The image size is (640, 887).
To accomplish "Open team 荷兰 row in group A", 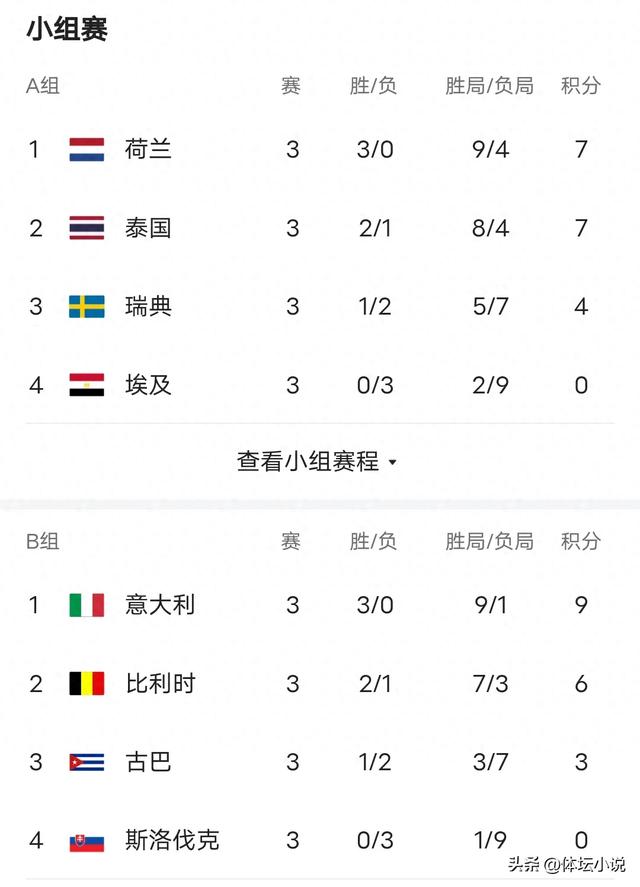I will [x=320, y=149].
